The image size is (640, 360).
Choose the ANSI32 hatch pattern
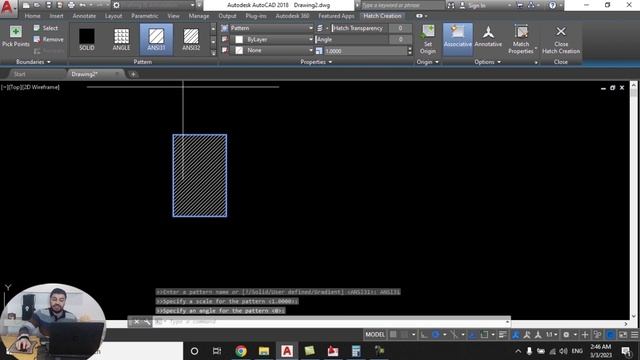[x=191, y=39]
